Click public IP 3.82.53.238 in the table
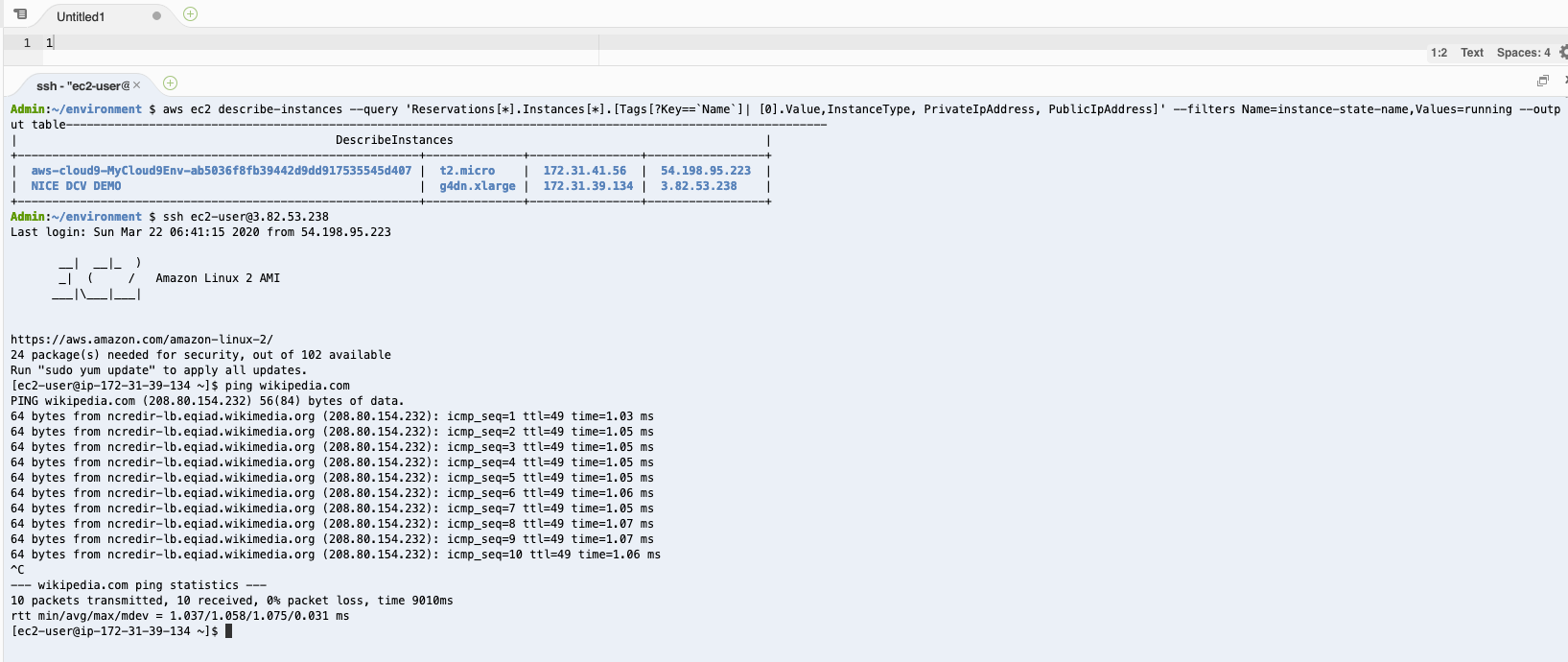The height and width of the screenshot is (662, 1568). point(699,186)
